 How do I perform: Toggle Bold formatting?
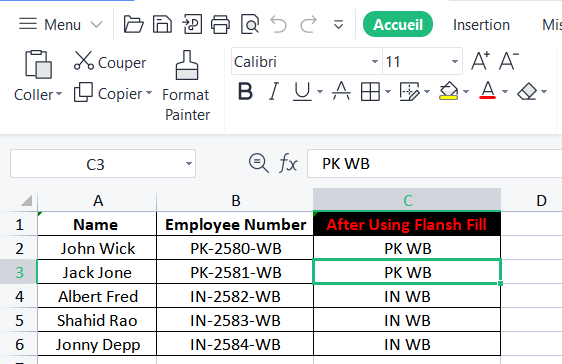[x=246, y=92]
